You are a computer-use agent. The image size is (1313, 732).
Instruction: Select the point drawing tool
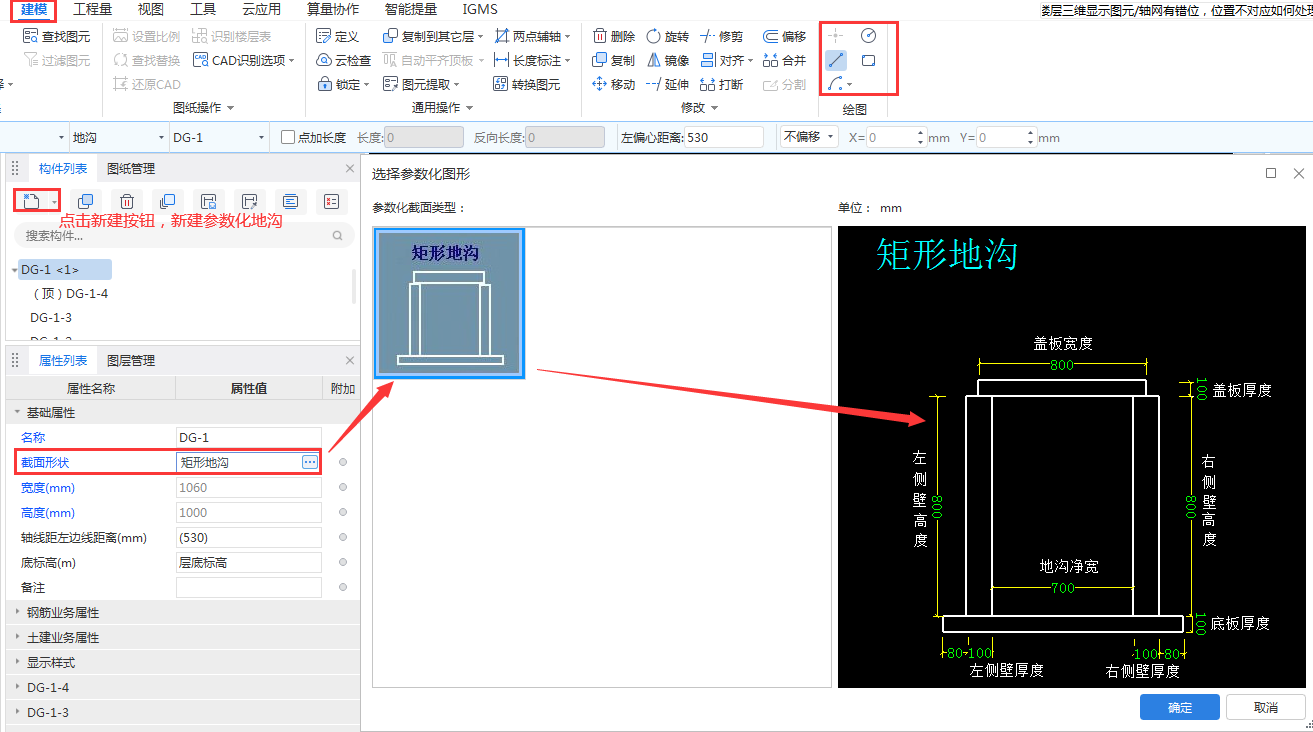pyautogui.click(x=836, y=35)
